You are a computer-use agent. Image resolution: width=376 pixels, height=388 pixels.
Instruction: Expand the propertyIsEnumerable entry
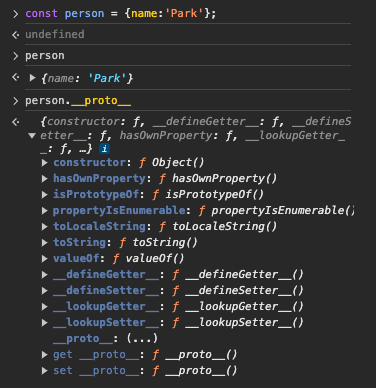click(44, 211)
